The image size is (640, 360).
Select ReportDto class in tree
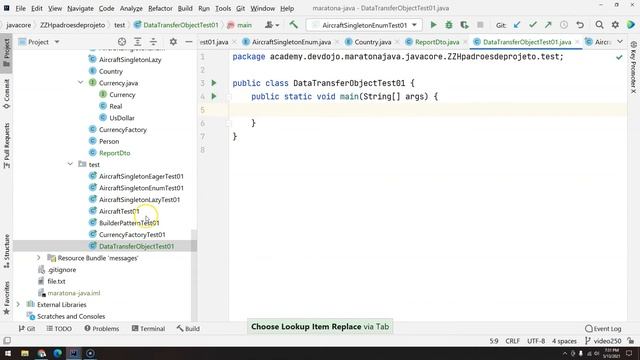pyautogui.click(x=114, y=153)
